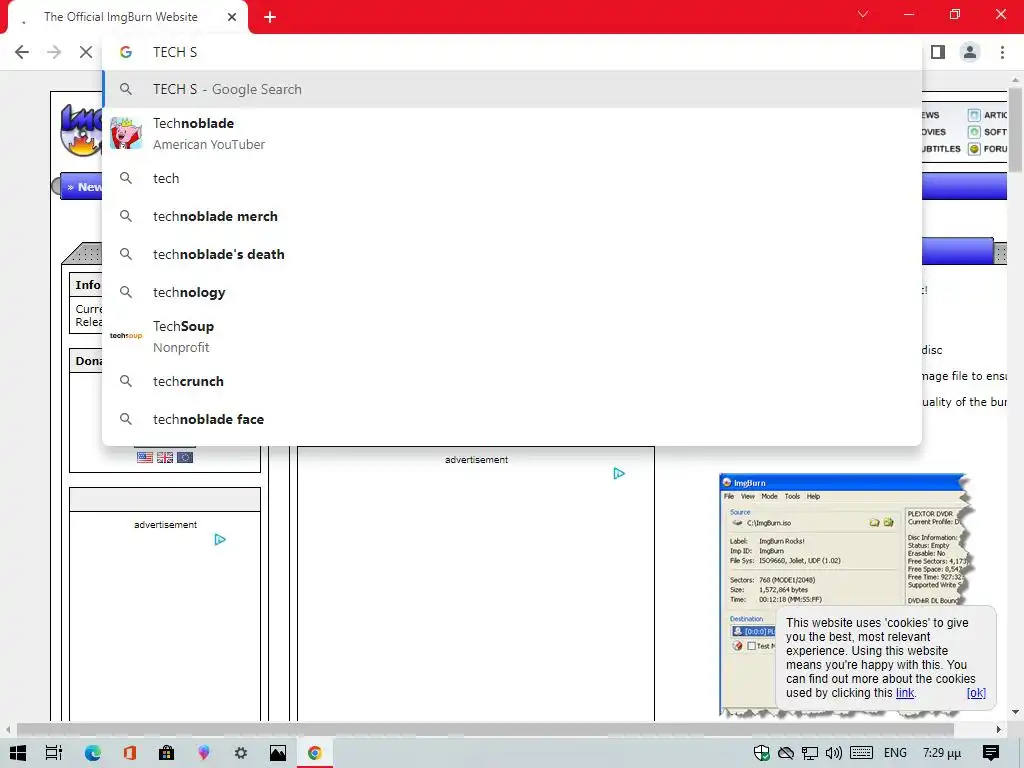Launch Microsoft Edge from taskbar
The width and height of the screenshot is (1024, 768).
click(93, 753)
